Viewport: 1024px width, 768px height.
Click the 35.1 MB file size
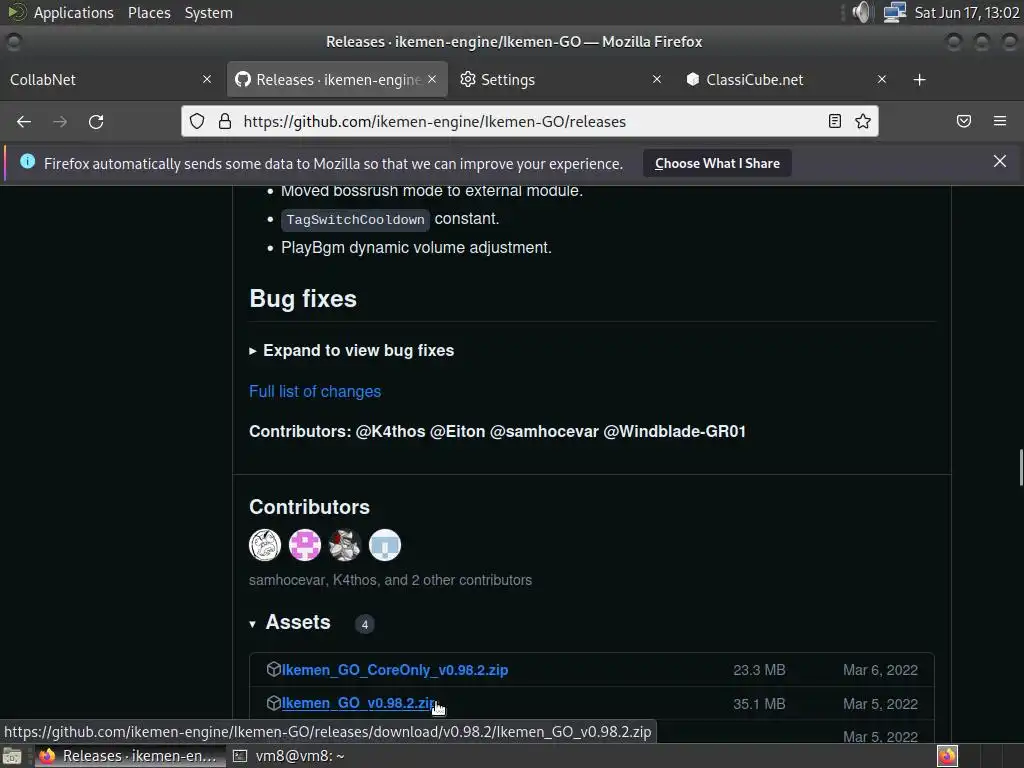coord(759,704)
